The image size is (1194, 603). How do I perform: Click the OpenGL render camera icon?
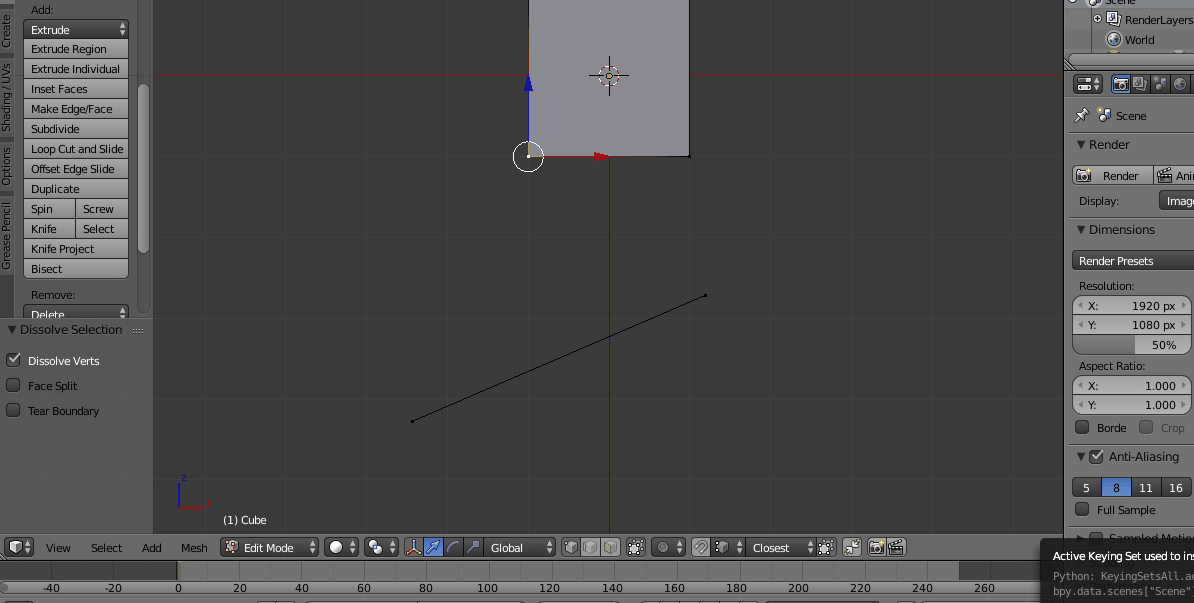click(x=877, y=547)
